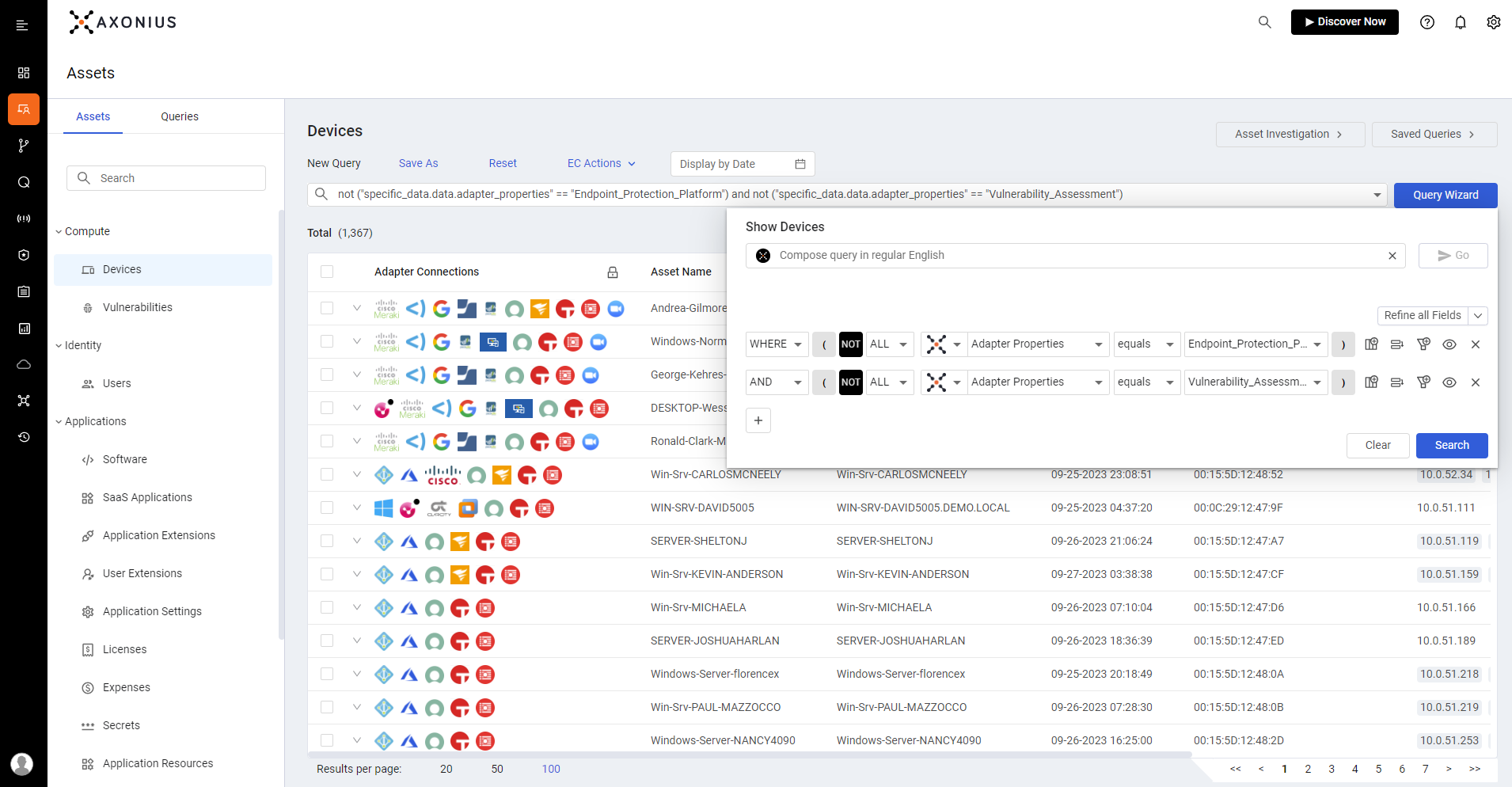
Task: Open the Query Wizard
Action: 1444,195
